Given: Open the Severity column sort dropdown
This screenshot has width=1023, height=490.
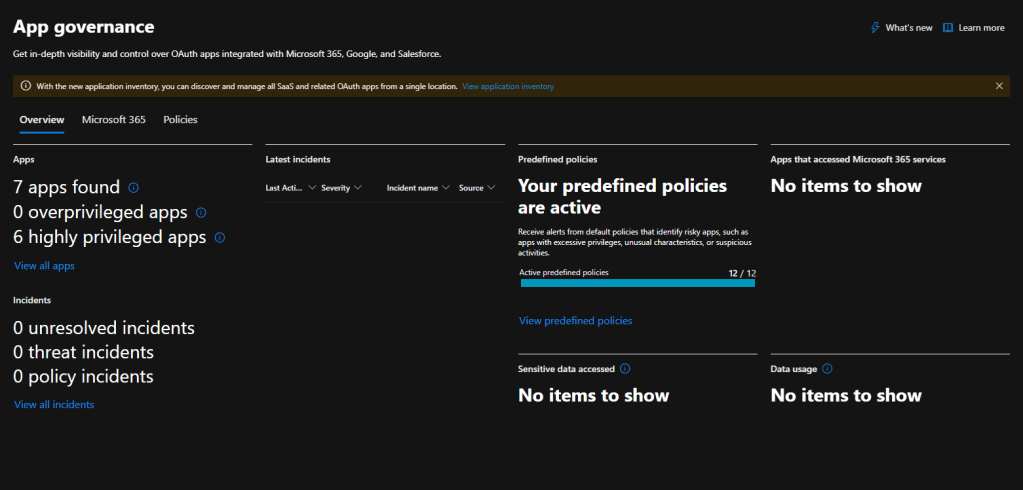Looking at the screenshot, I should (x=357, y=188).
